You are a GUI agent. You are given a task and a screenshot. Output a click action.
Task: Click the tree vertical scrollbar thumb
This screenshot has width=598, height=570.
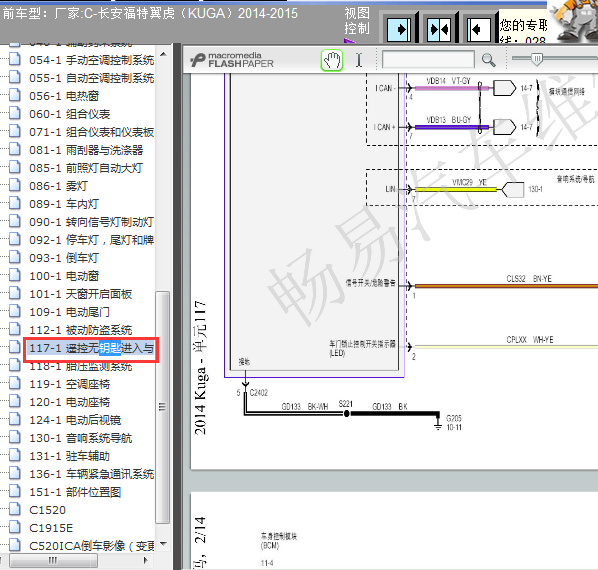163,407
